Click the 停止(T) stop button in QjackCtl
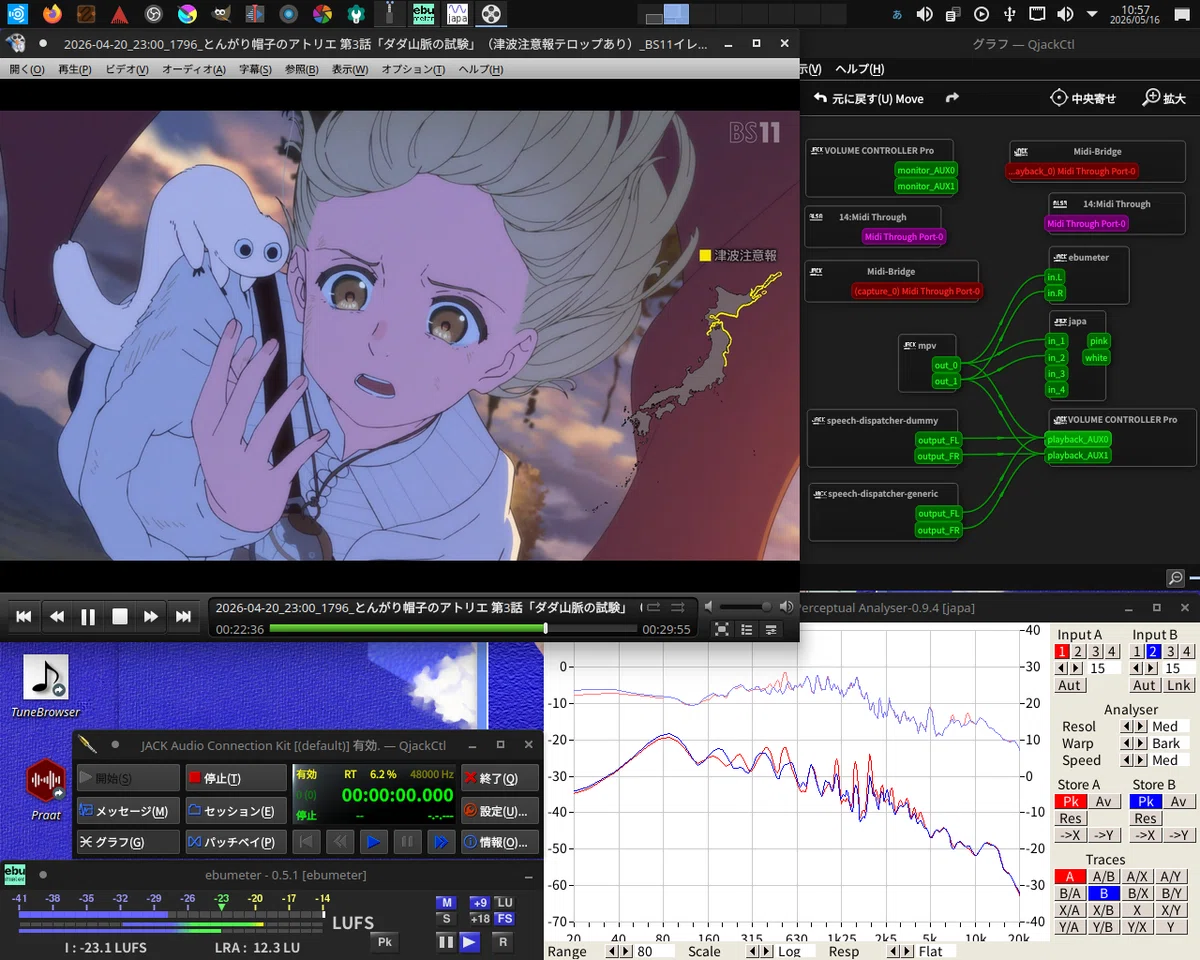This screenshot has width=1200, height=960. tap(236, 778)
